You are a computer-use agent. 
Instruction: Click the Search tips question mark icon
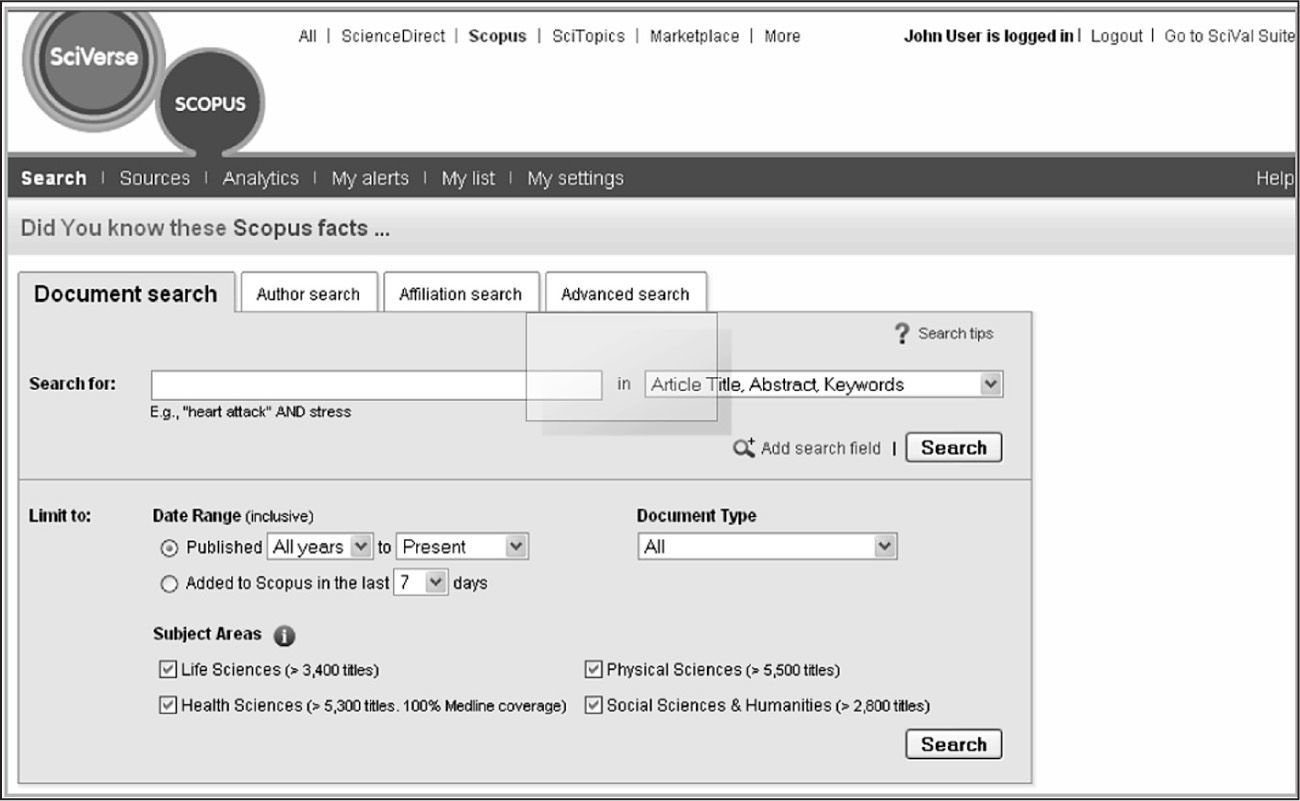pos(903,334)
